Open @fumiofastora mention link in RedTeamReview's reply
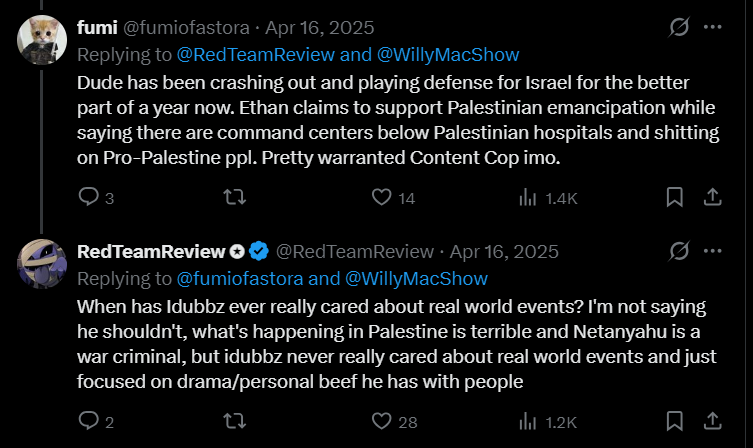This screenshot has width=753, height=448. pyautogui.click(x=240, y=278)
